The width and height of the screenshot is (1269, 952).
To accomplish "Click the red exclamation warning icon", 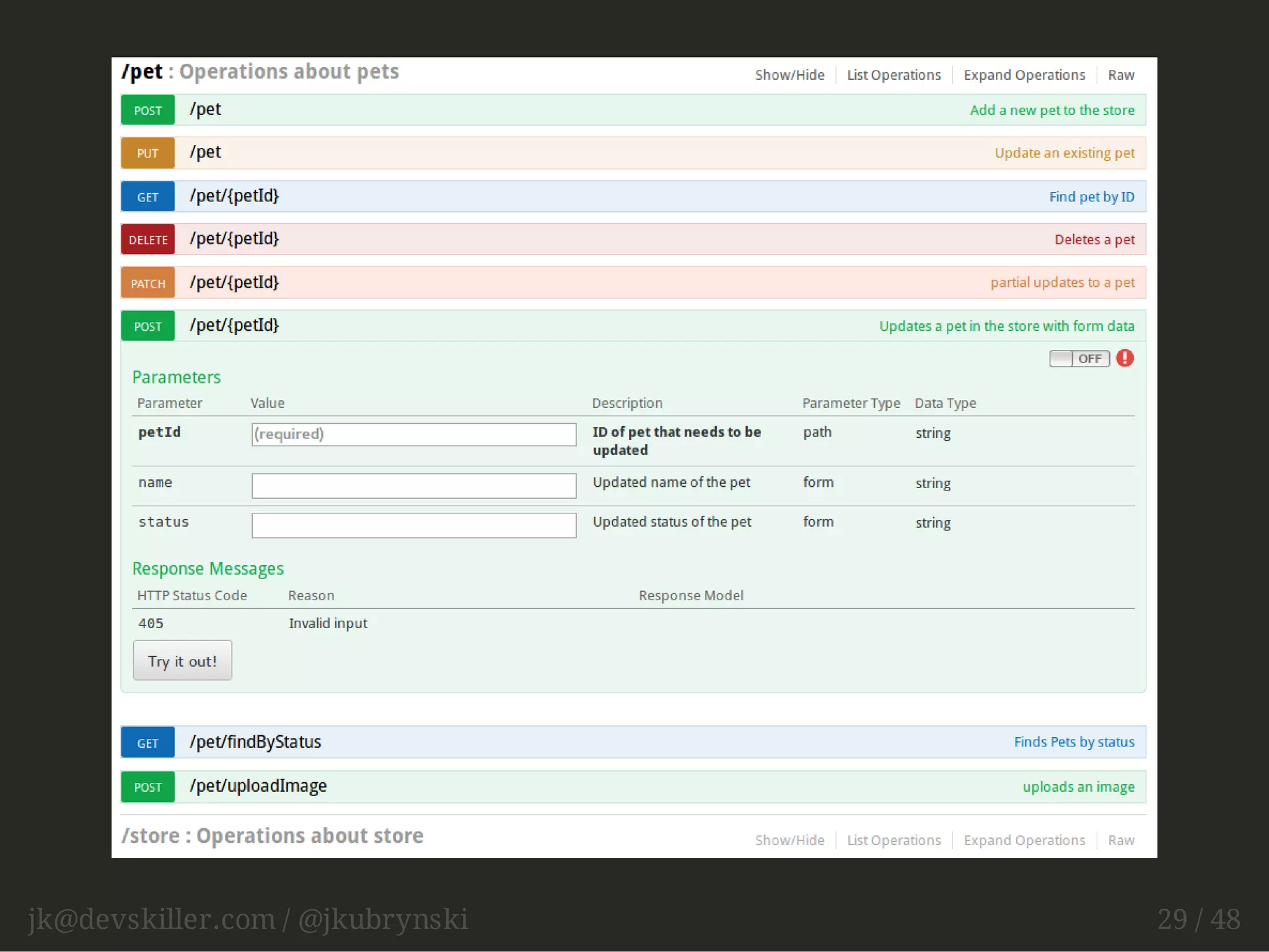I will pos(1125,358).
